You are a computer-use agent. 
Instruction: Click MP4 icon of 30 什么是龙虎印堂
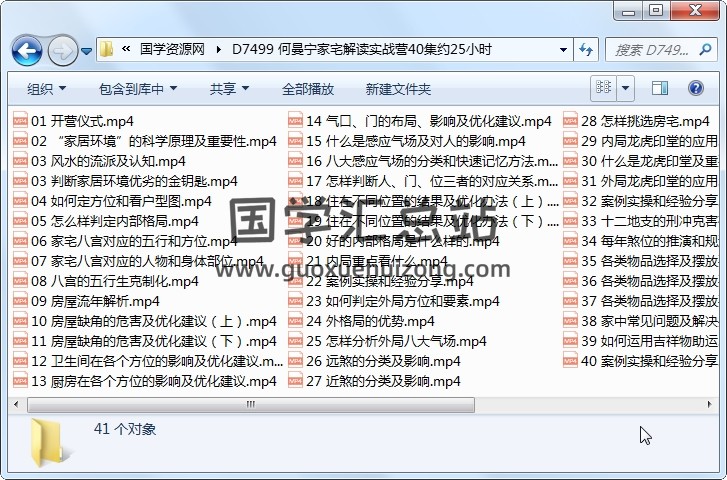click(570, 161)
